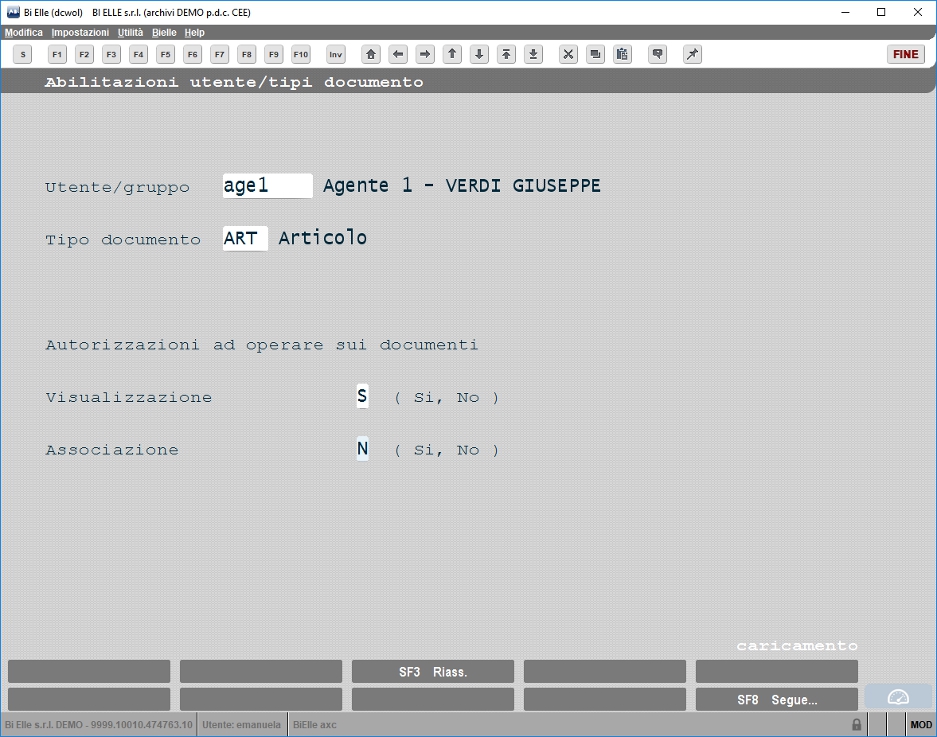Click the SF3 Riass. button

[433, 671]
